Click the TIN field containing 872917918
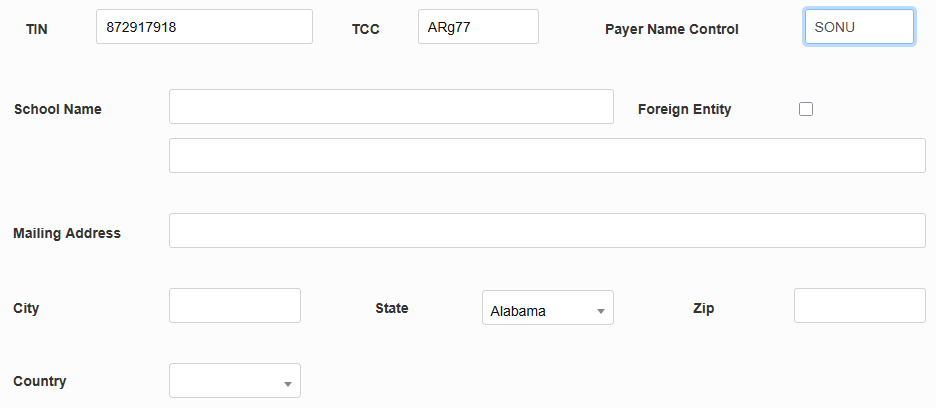936x408 pixels. pyautogui.click(x=204, y=27)
